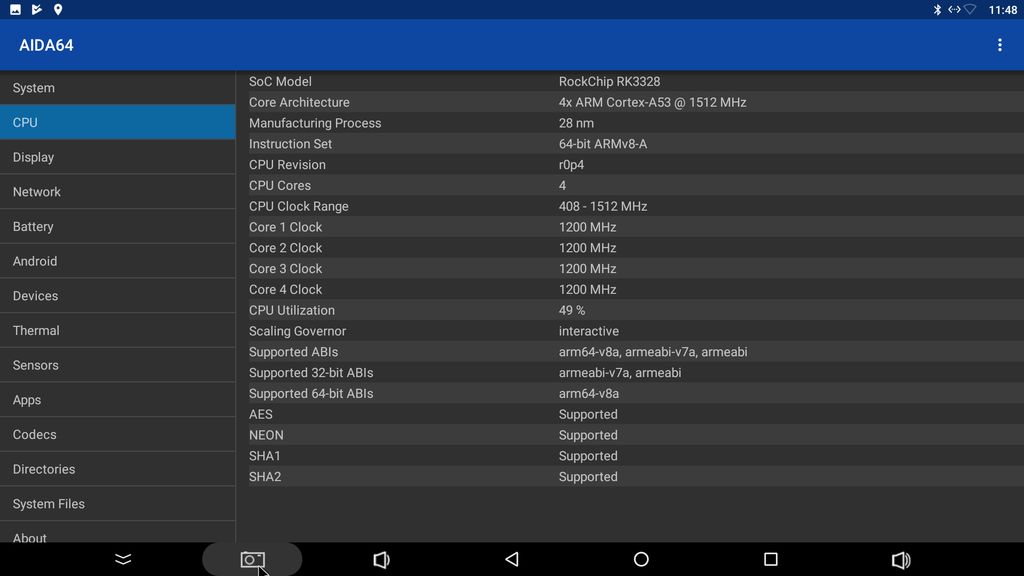Click the SoC Model row

click(x=630, y=82)
